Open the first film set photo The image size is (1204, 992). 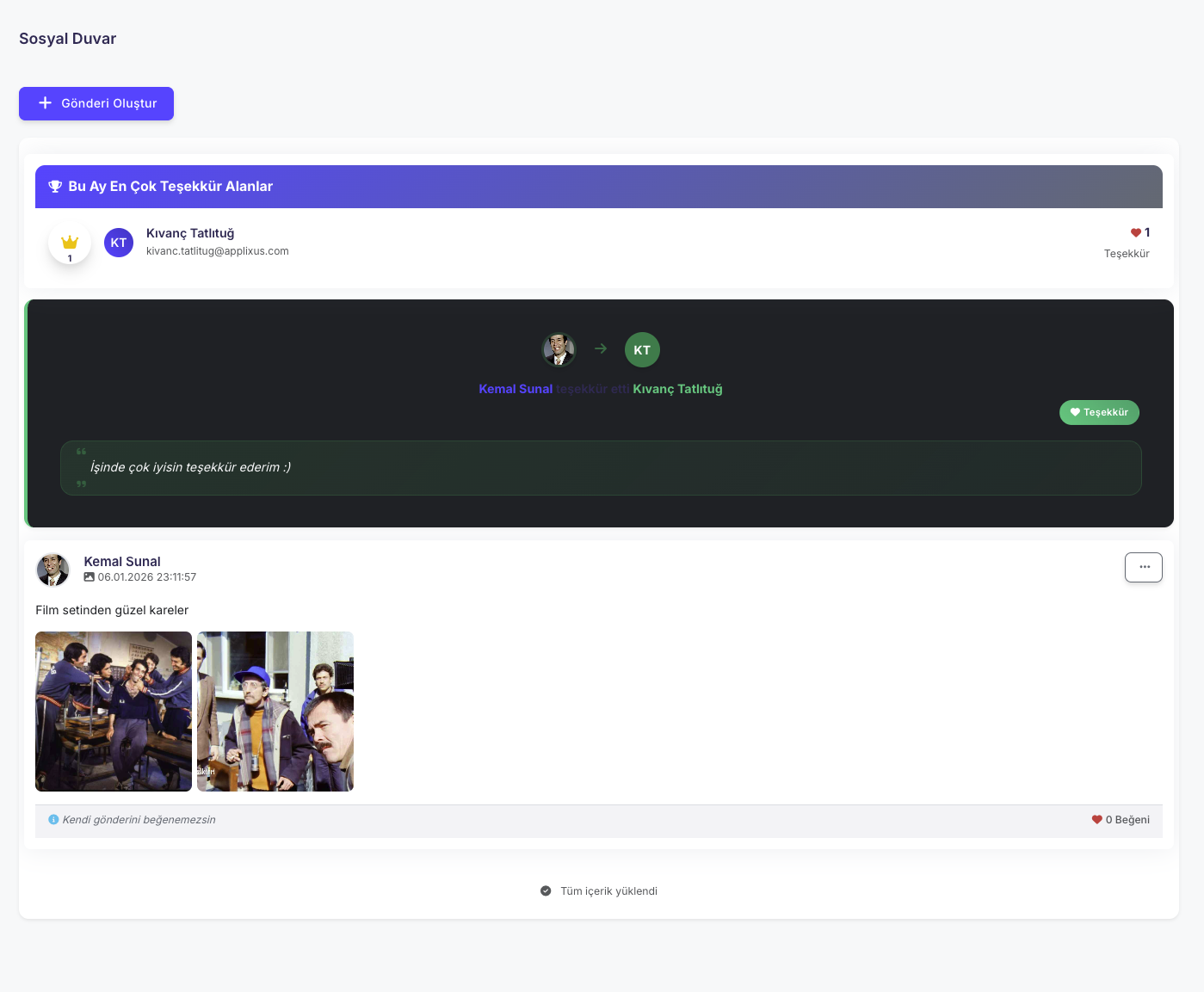pos(114,712)
